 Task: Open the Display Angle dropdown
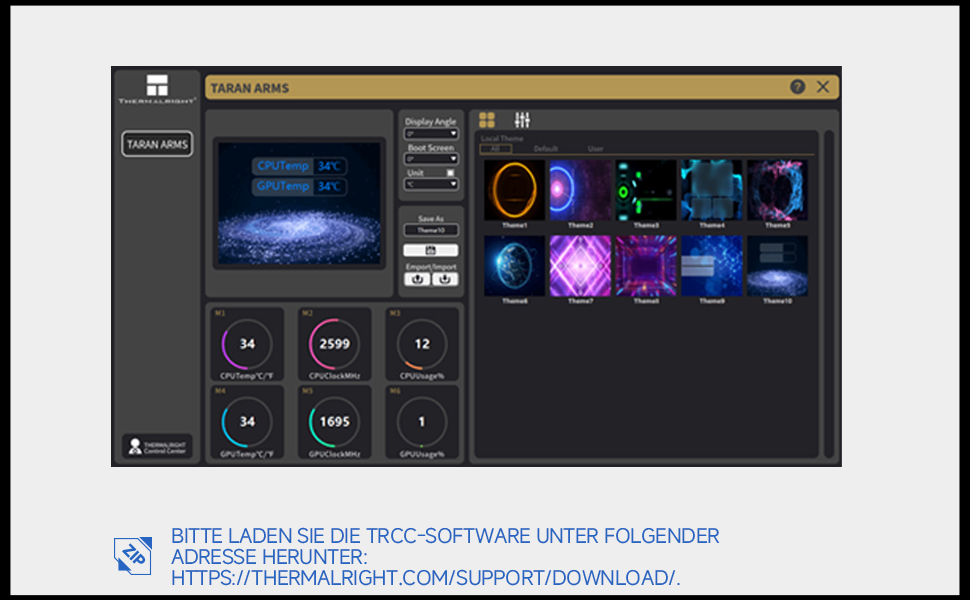point(430,132)
